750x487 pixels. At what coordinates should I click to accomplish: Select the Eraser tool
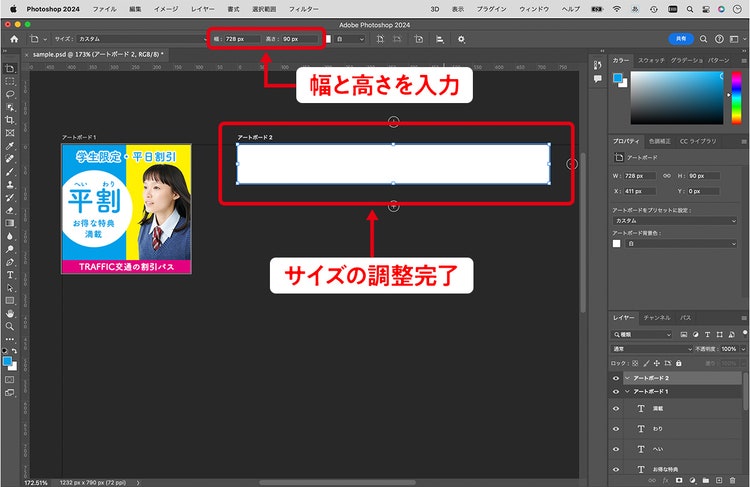pyautogui.click(x=10, y=210)
